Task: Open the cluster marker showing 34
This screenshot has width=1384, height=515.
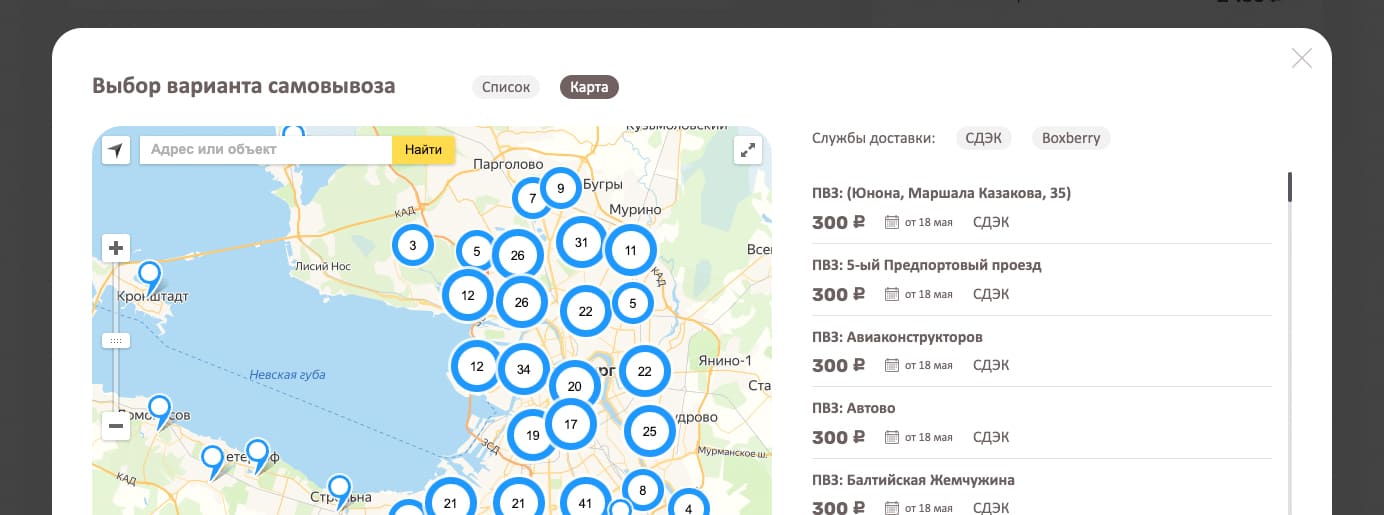Action: [x=523, y=369]
